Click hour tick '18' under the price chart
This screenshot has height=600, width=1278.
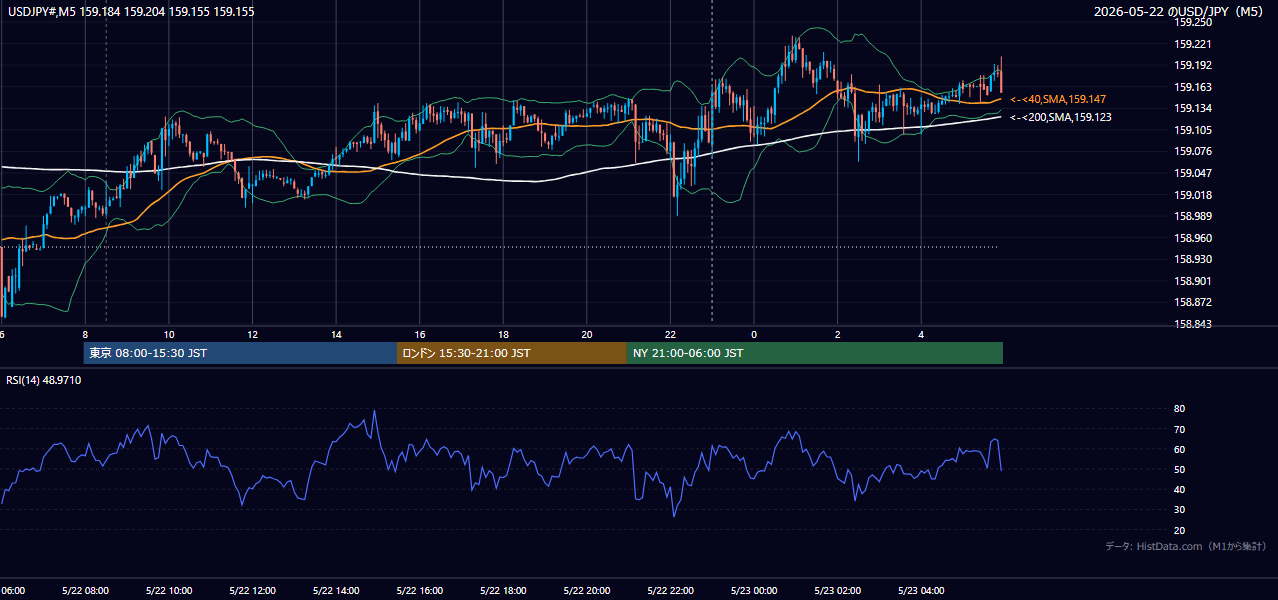pos(503,334)
